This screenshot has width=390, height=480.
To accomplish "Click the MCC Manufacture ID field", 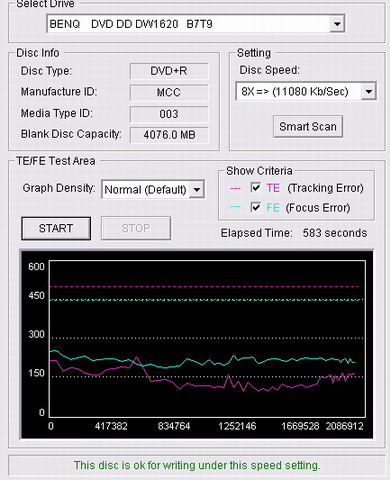I will click(169, 92).
